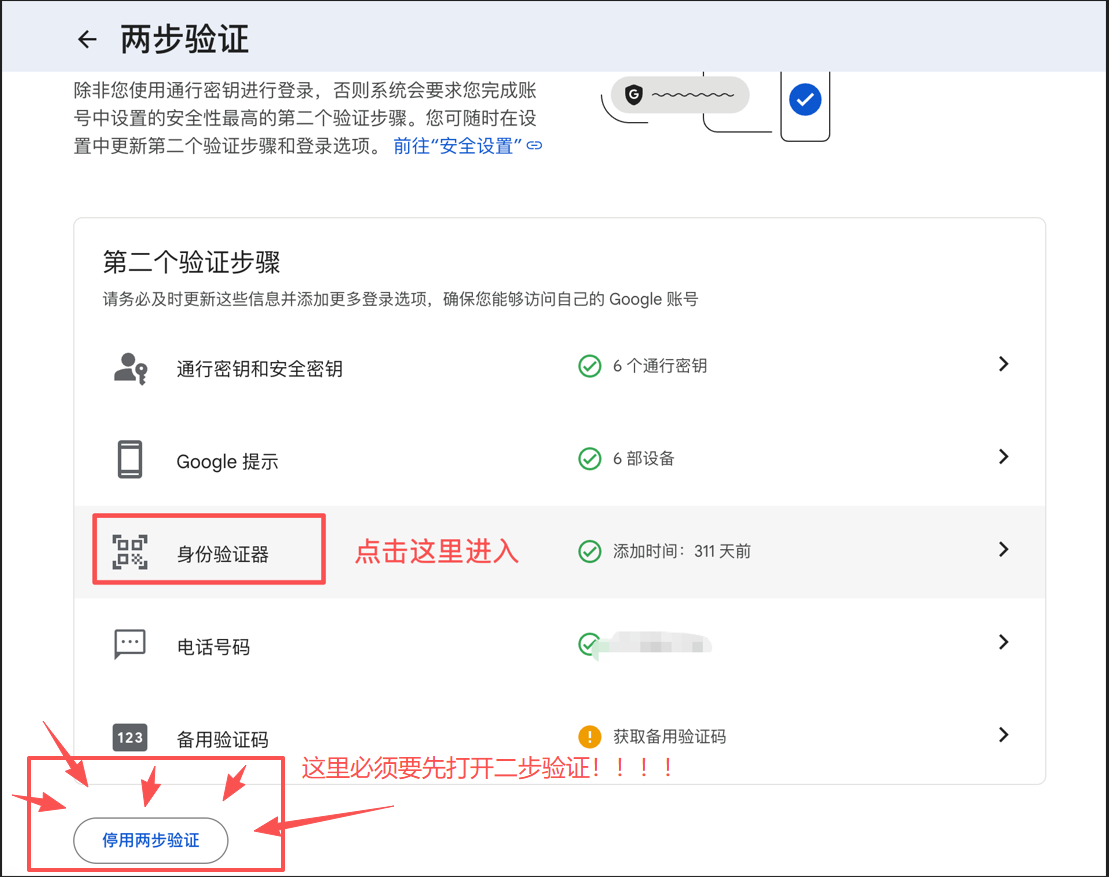Click the 第二个验证步骤 section heading
The height and width of the screenshot is (877, 1109).
point(192,262)
